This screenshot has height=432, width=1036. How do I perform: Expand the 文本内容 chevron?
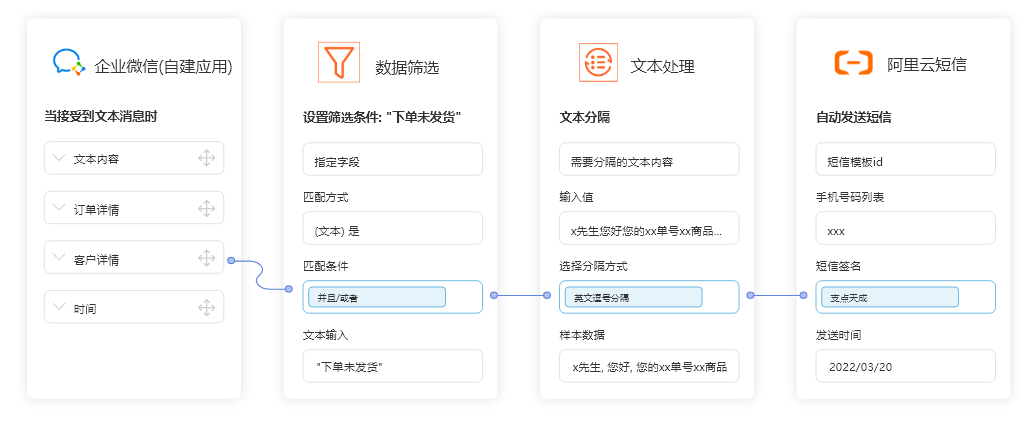click(58, 158)
